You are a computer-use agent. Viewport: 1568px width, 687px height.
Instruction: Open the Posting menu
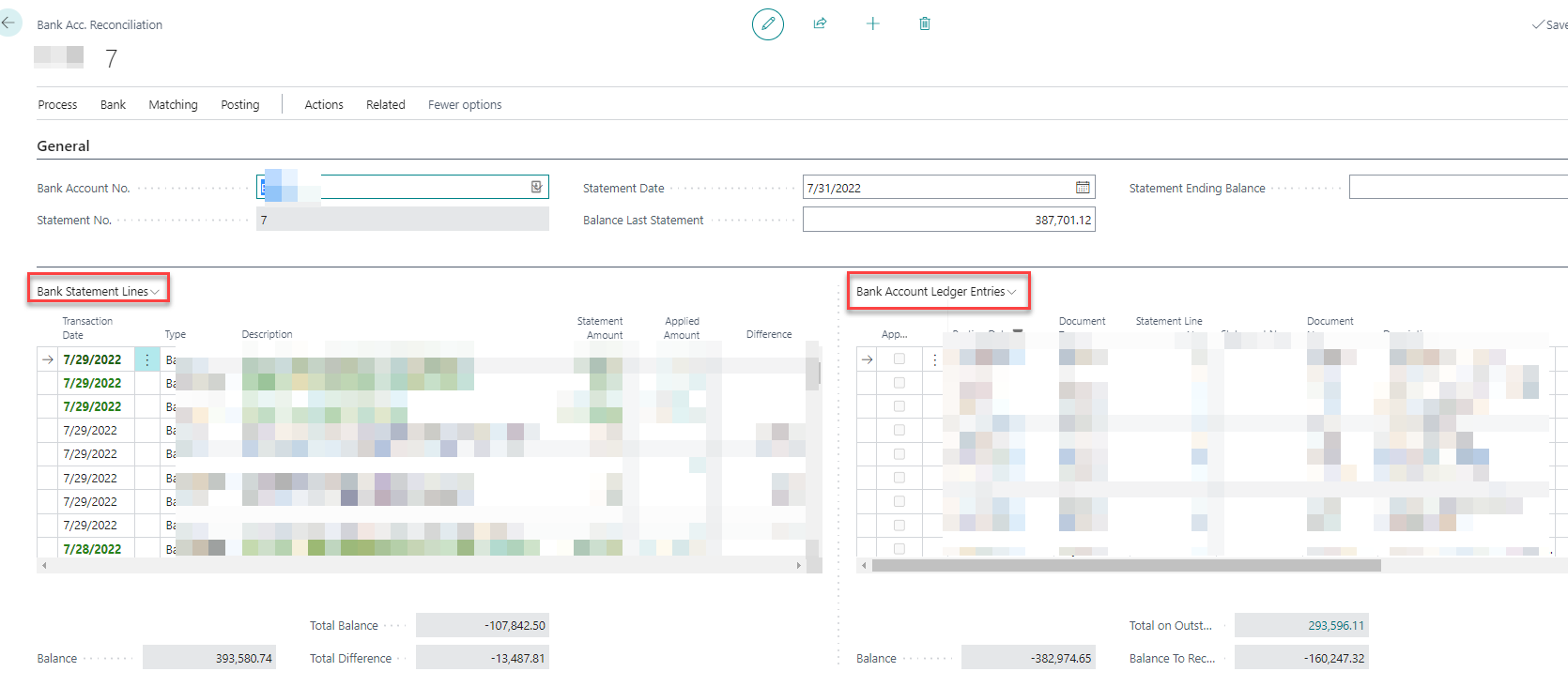tap(239, 104)
